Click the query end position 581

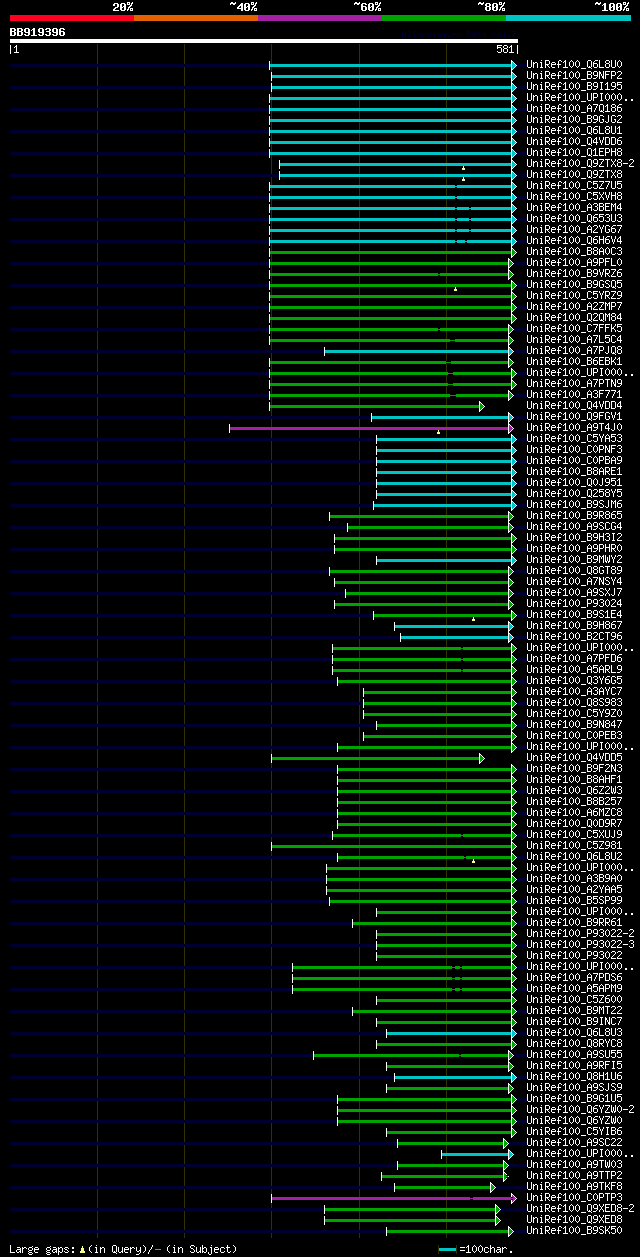(x=505, y=49)
